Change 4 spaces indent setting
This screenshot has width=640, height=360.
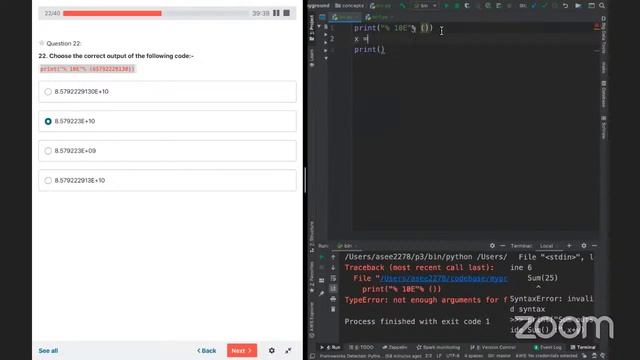473,356
